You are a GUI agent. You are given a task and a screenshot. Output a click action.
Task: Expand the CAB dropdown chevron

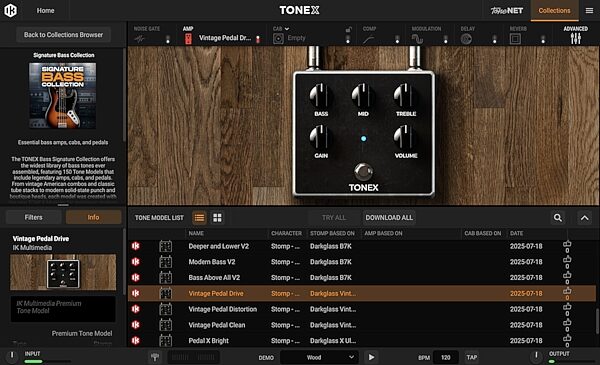tap(287, 29)
